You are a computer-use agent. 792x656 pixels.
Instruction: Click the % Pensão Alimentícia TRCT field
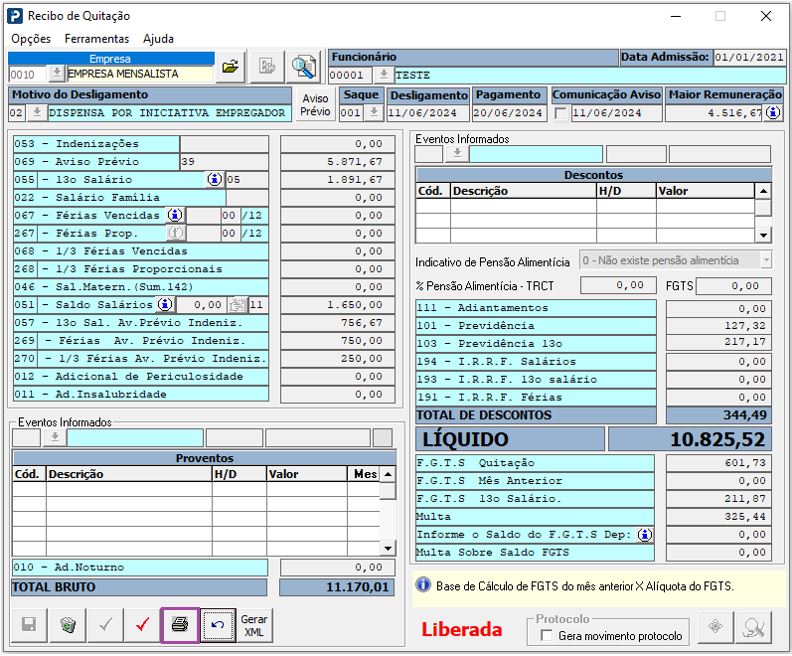pyautogui.click(x=618, y=285)
